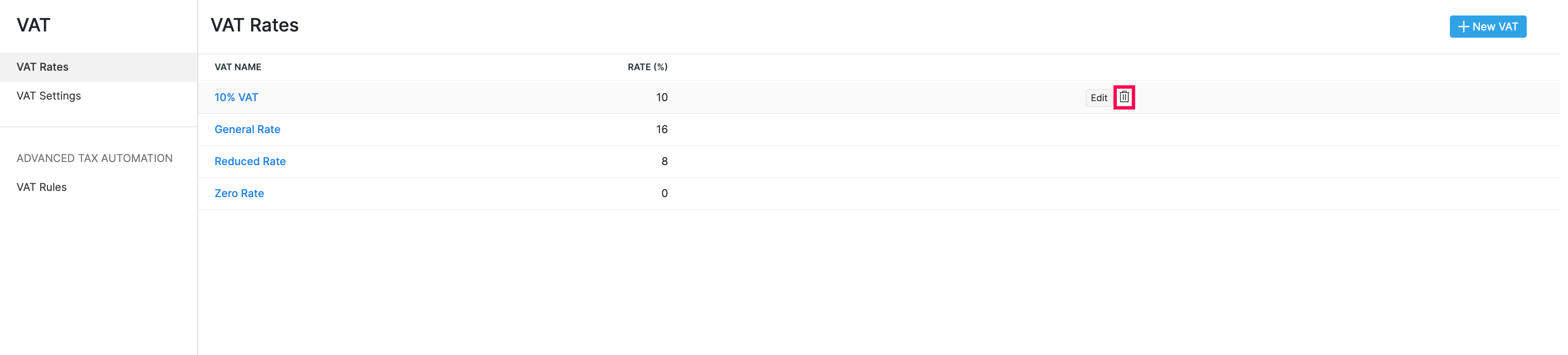This screenshot has height=355, width=1568.
Task: Delete the 10% VAT rate via trash icon
Action: click(1124, 98)
